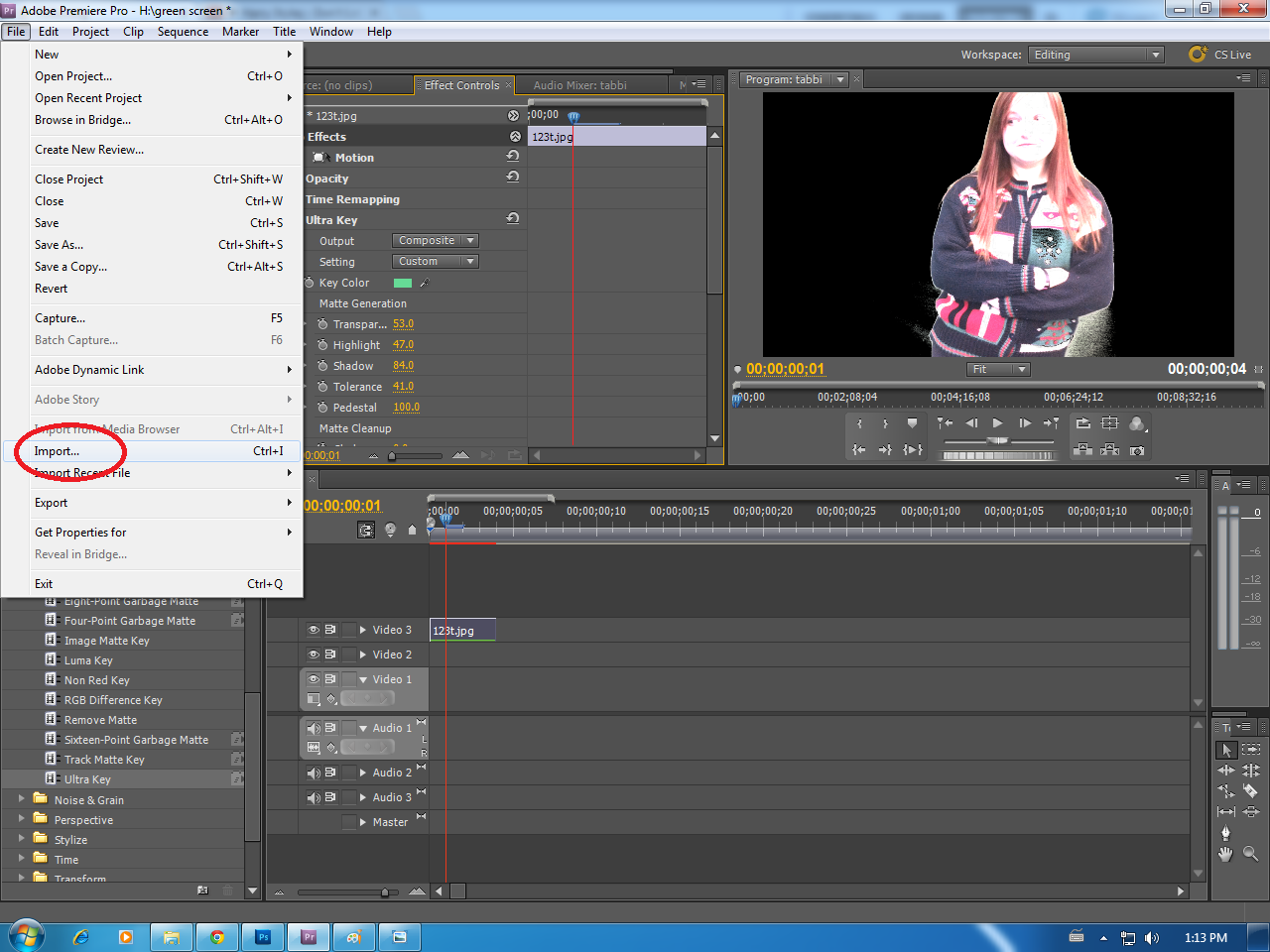Screen dimensions: 1270x952
Task: Select the Ripple Edit tool
Action: (1227, 771)
